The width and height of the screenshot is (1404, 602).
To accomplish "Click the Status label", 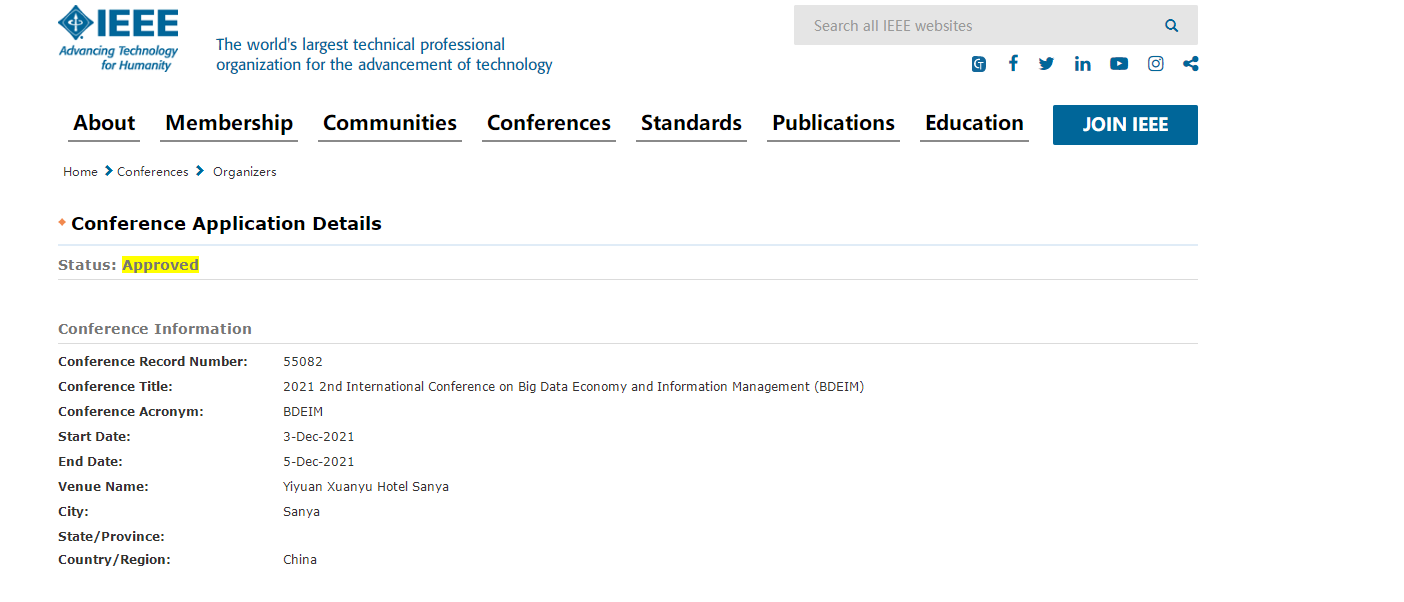I will (x=87, y=265).
